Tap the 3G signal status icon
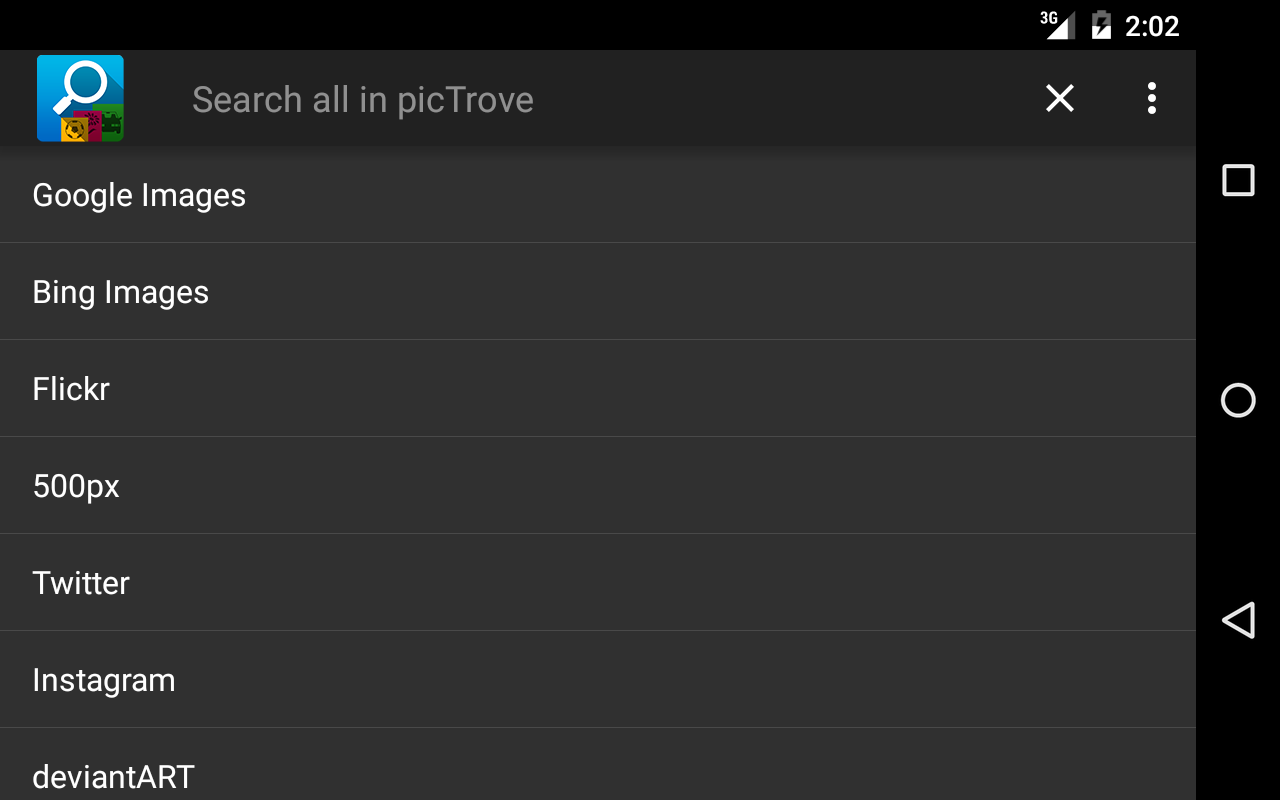Image resolution: width=1280 pixels, height=800 pixels. [1056, 24]
